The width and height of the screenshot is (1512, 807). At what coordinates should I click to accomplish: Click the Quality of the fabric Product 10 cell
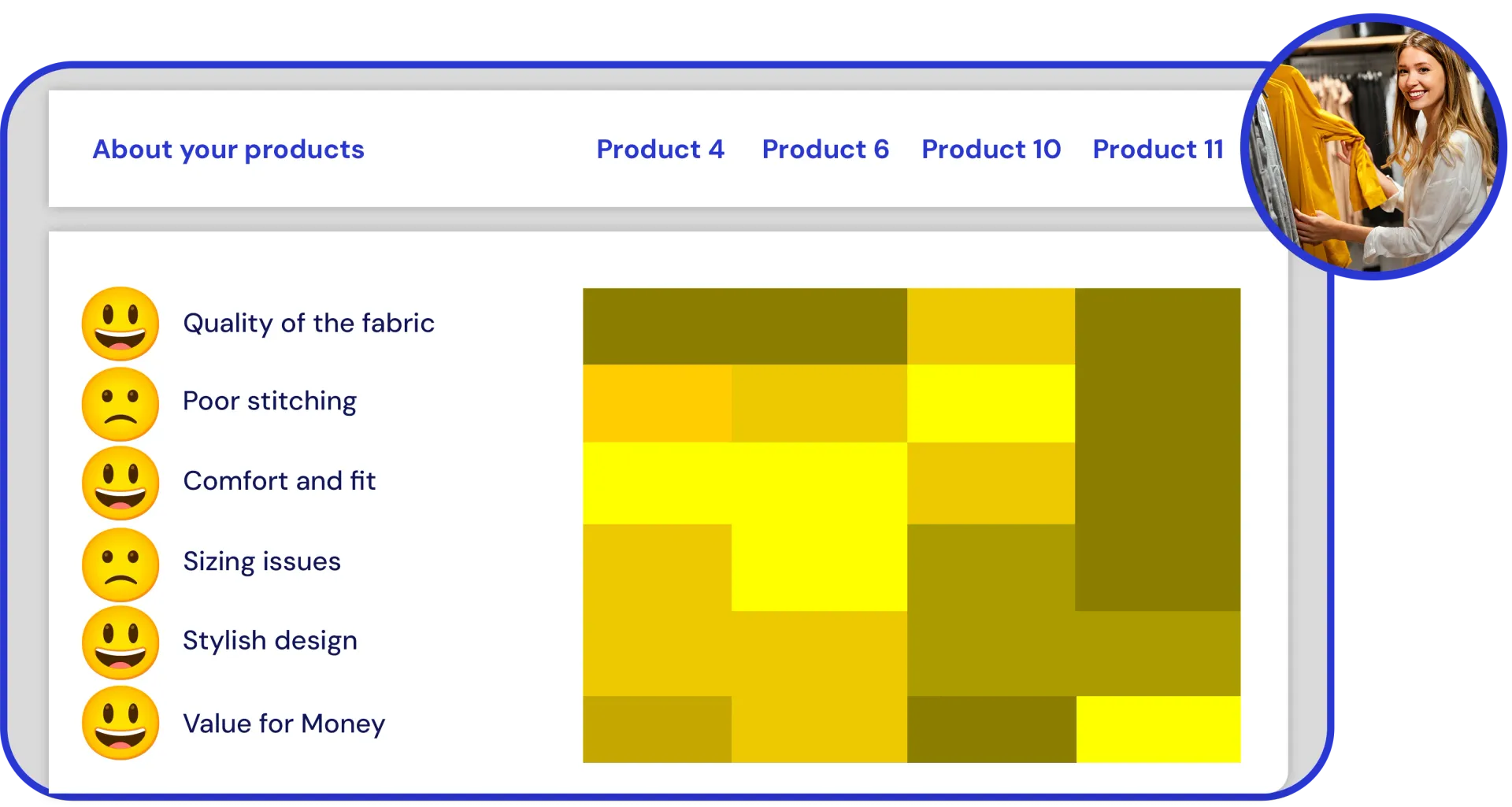[991, 326]
